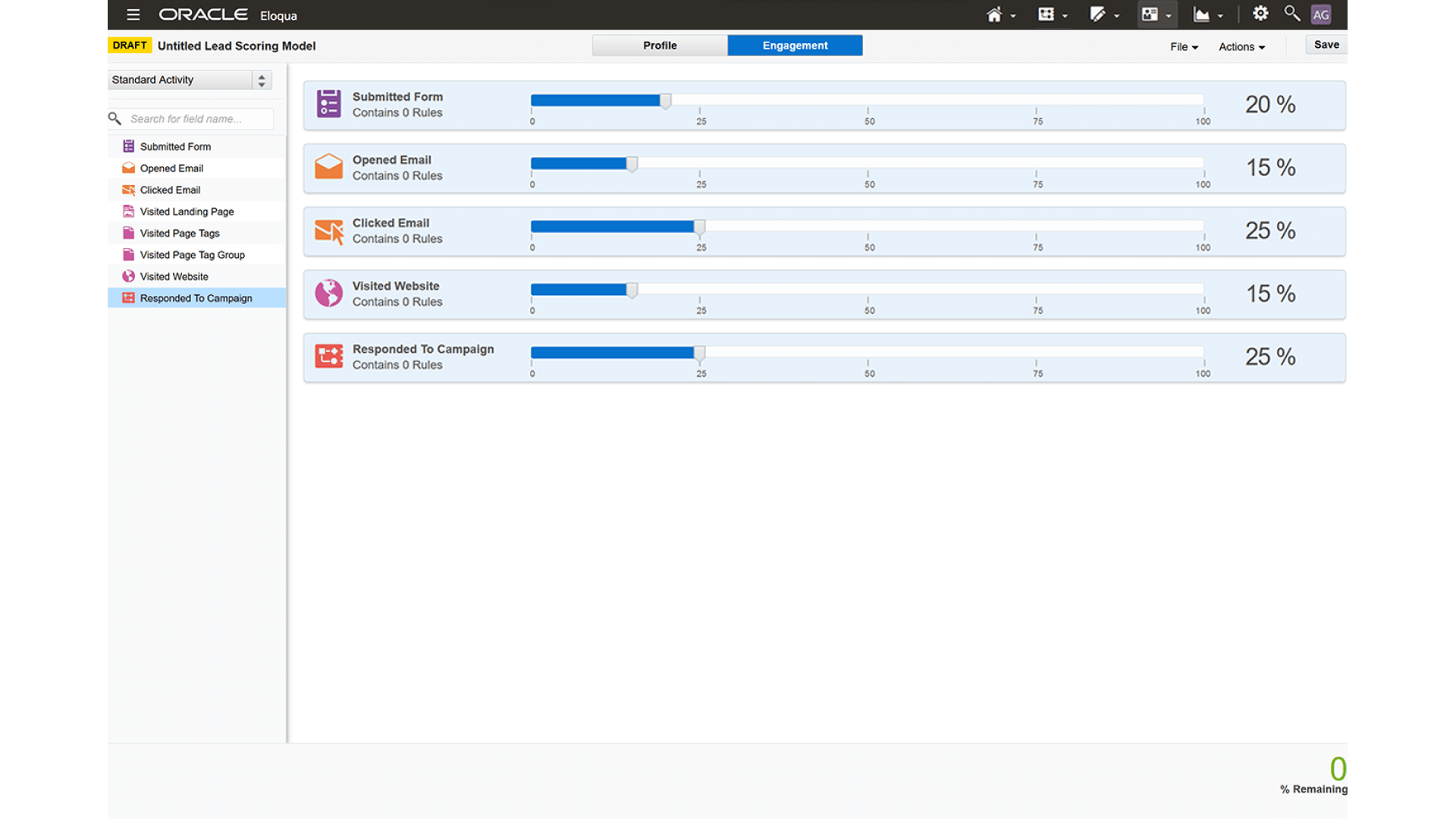Select the Visited Page Tags activity

pyautogui.click(x=180, y=233)
